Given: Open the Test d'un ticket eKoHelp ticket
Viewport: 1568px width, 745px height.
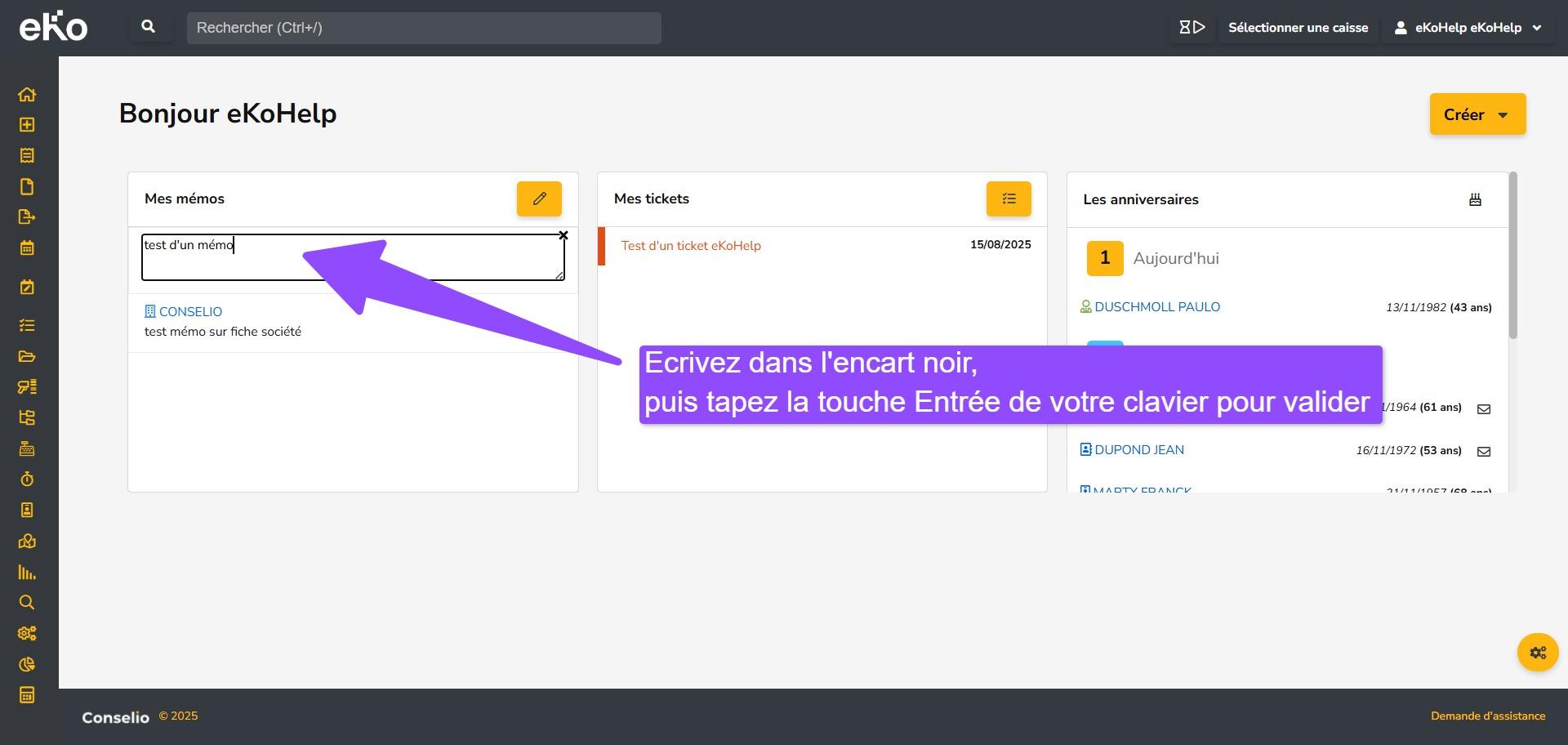Looking at the screenshot, I should pyautogui.click(x=691, y=246).
